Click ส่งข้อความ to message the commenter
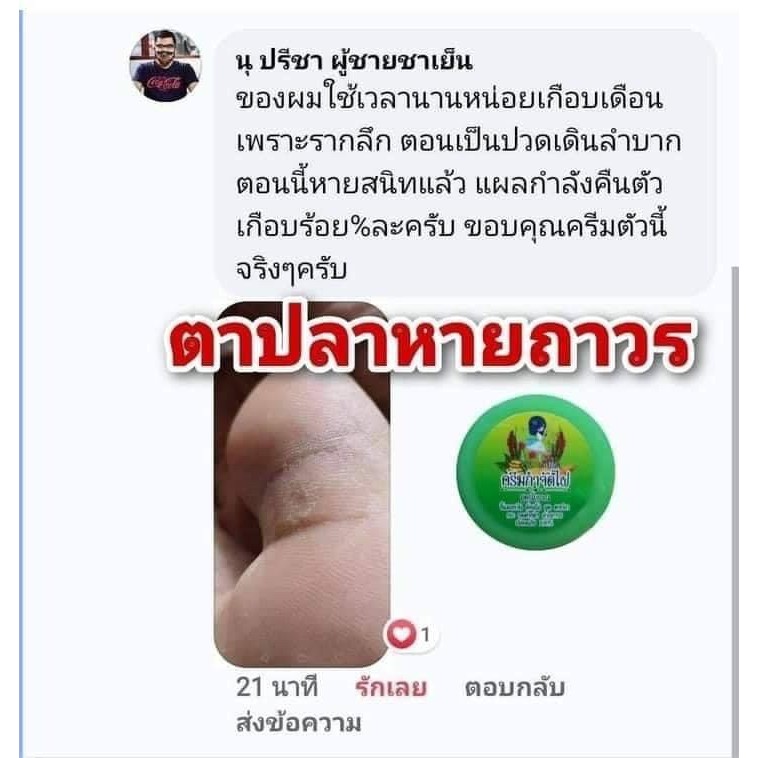 tap(299, 723)
